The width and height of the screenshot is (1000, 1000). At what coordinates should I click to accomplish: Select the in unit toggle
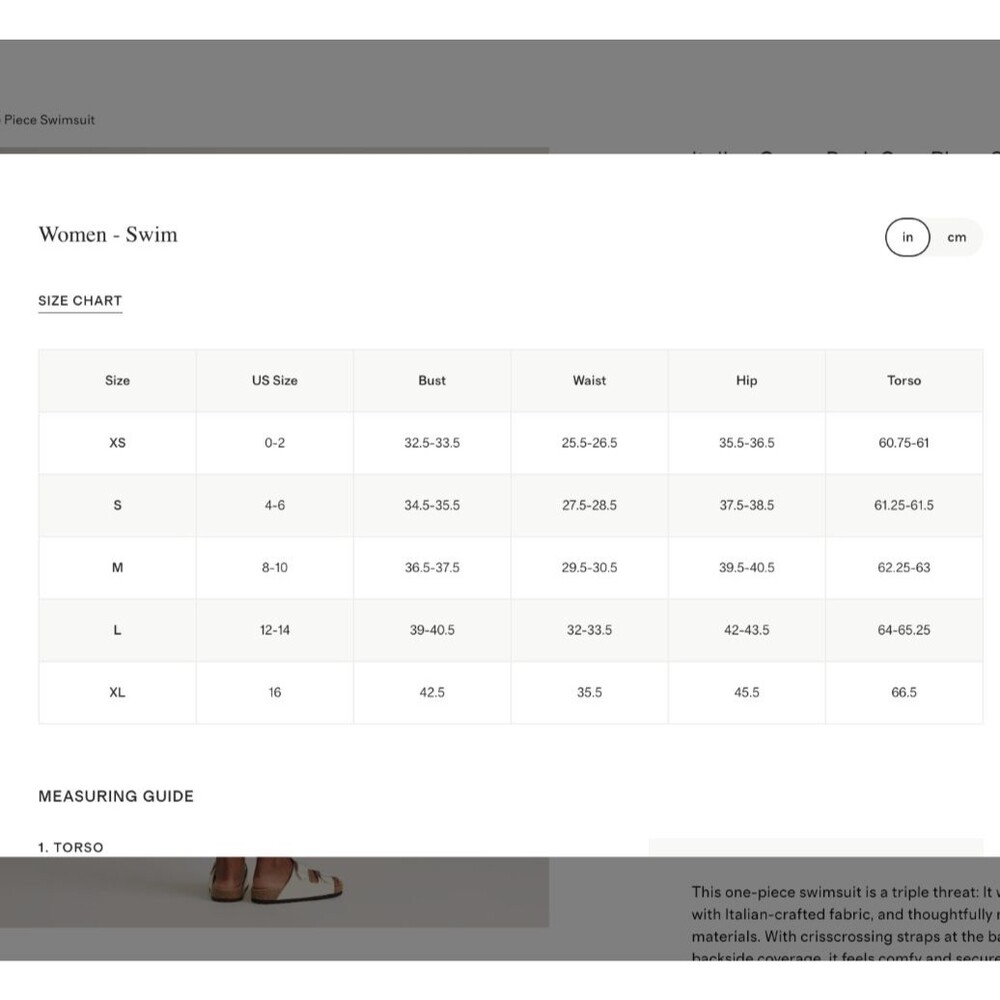tap(907, 237)
